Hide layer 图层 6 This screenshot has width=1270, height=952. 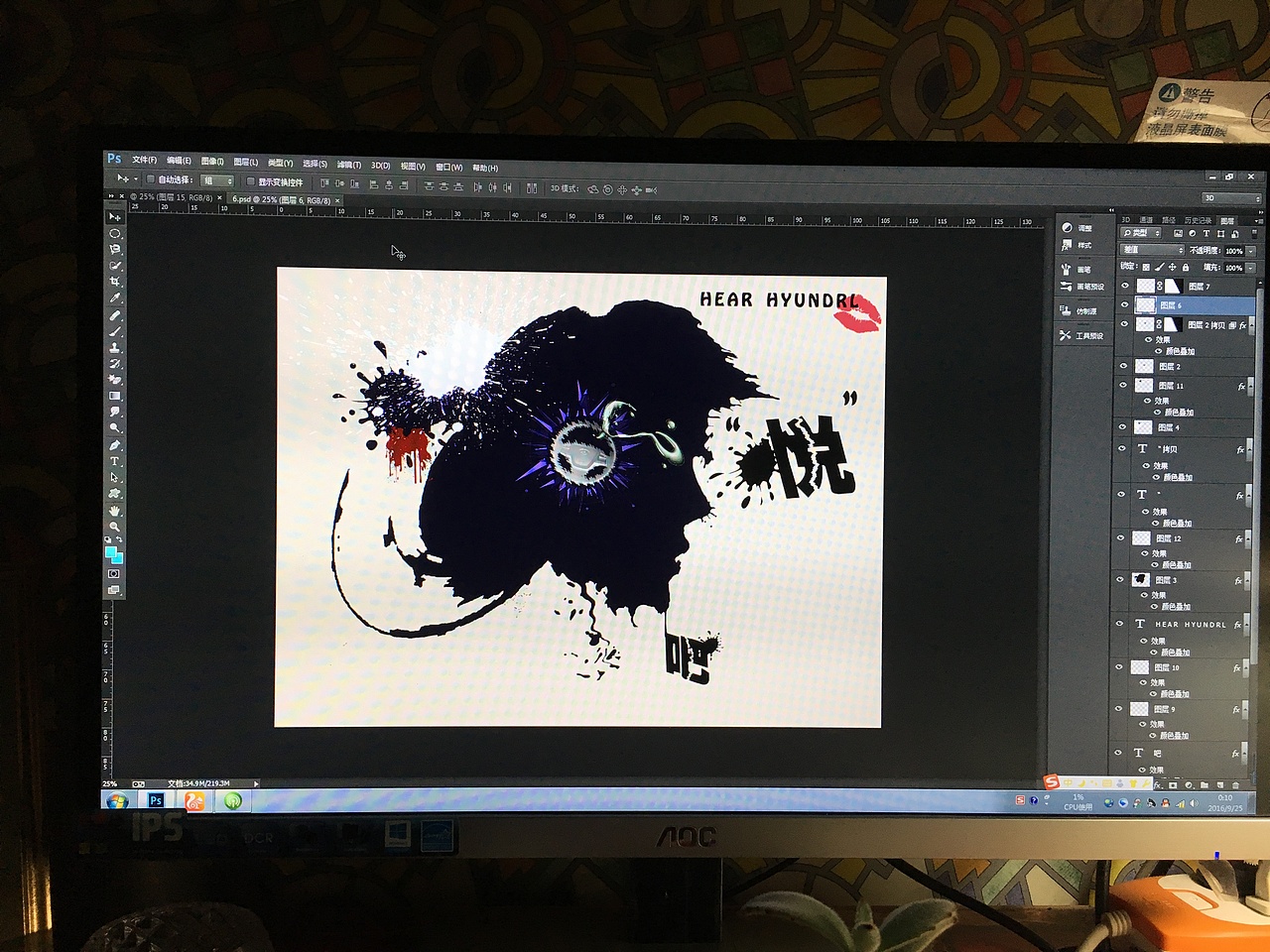click(1125, 304)
